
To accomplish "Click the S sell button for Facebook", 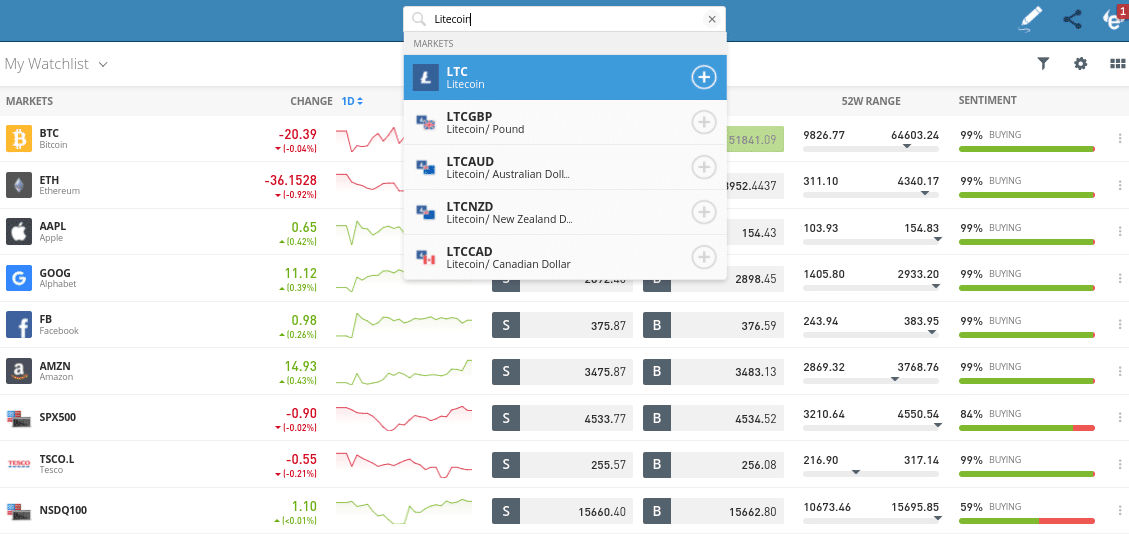I will 505,325.
